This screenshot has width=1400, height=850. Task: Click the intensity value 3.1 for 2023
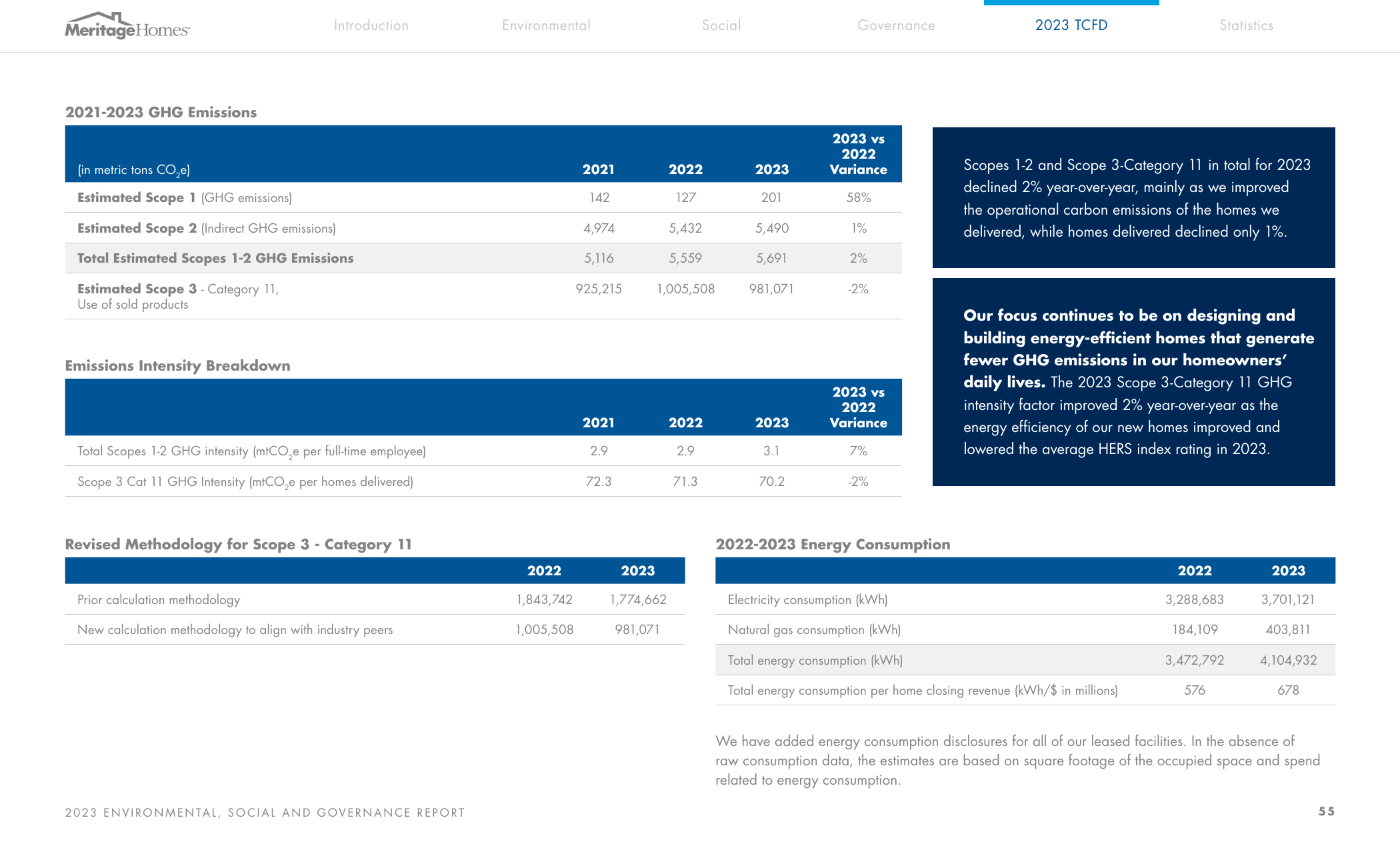pos(771,451)
